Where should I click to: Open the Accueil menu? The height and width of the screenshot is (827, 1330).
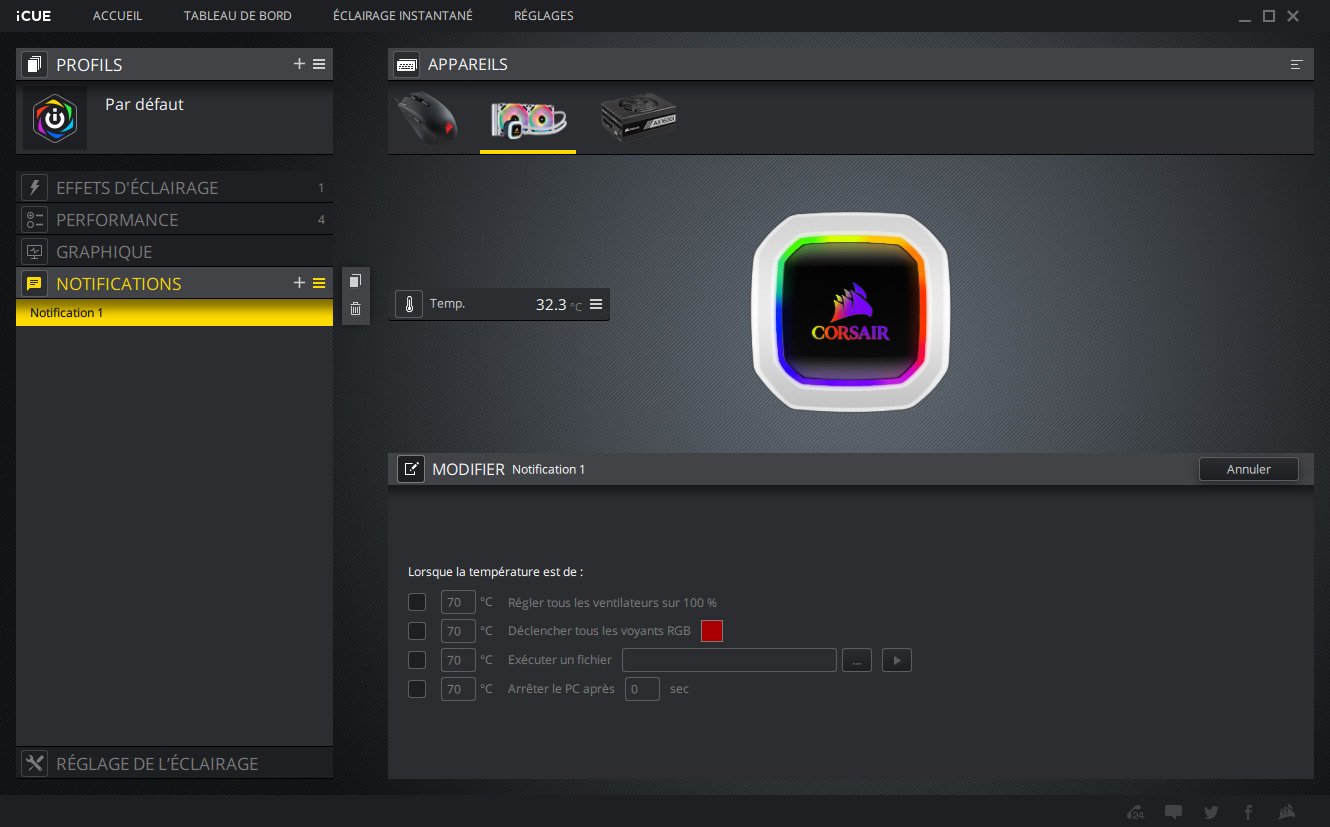117,16
